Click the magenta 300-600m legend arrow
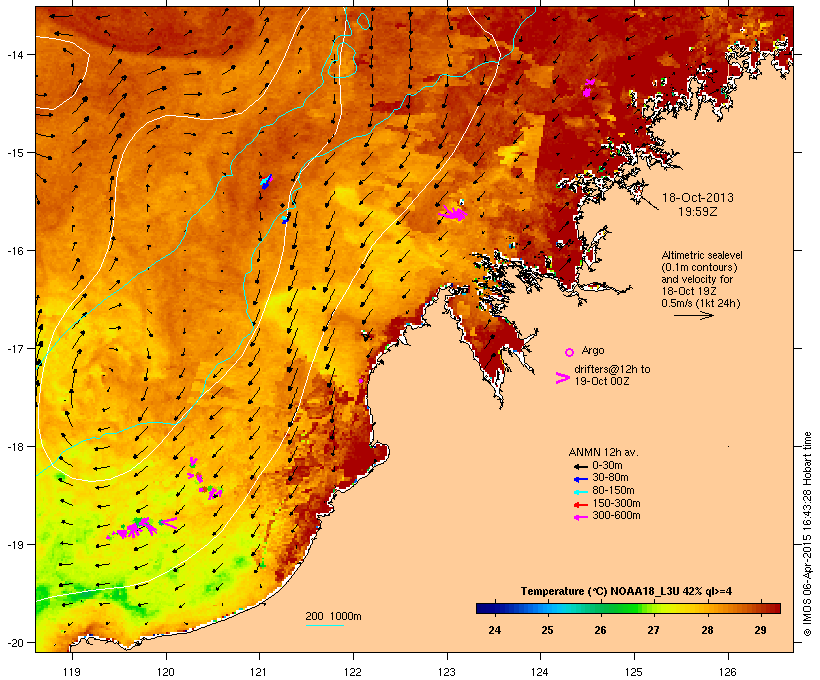 click(x=580, y=517)
